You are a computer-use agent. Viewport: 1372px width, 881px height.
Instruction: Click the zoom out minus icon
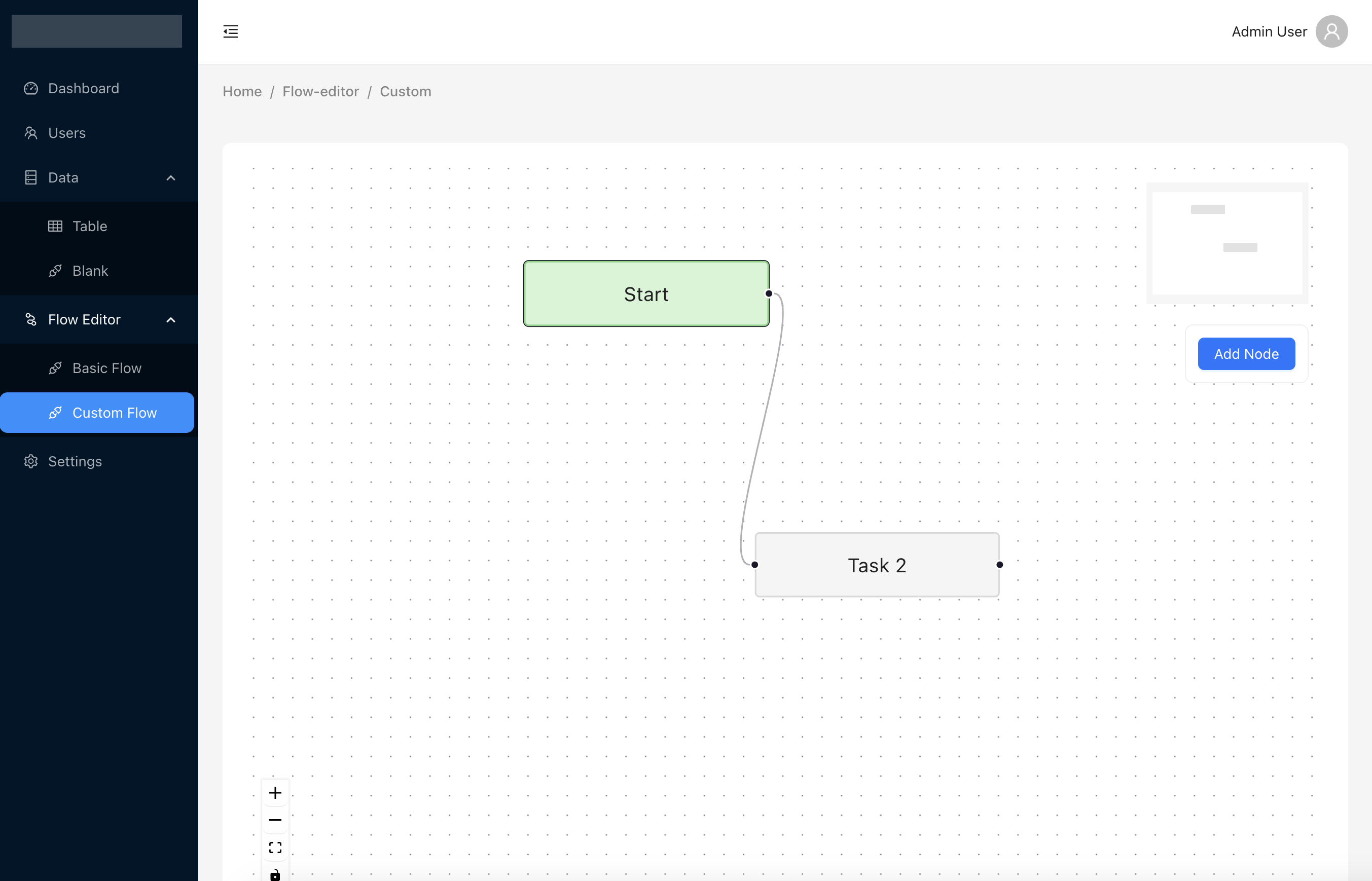(275, 820)
